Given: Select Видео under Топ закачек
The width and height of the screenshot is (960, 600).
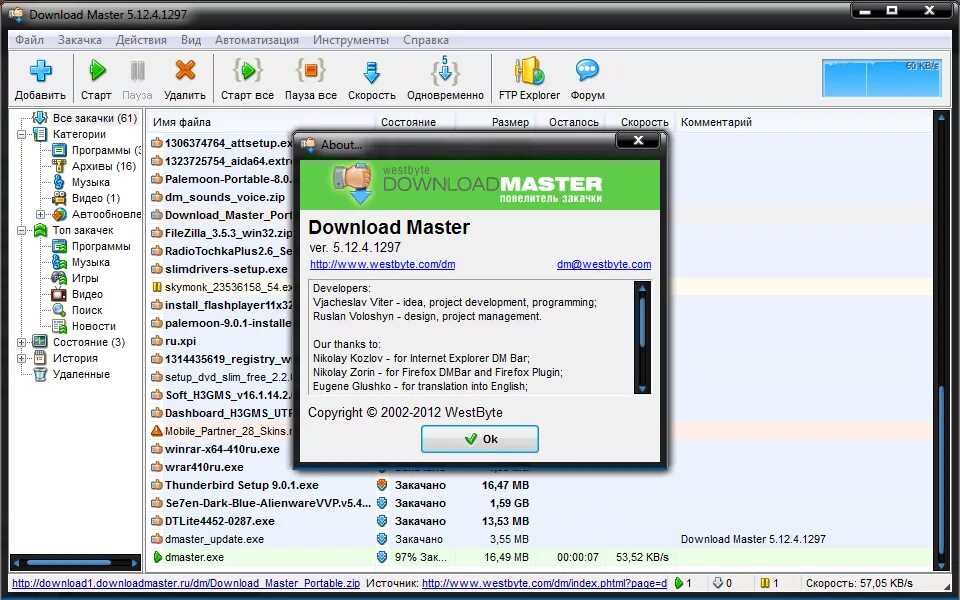Looking at the screenshot, I should 87,294.
